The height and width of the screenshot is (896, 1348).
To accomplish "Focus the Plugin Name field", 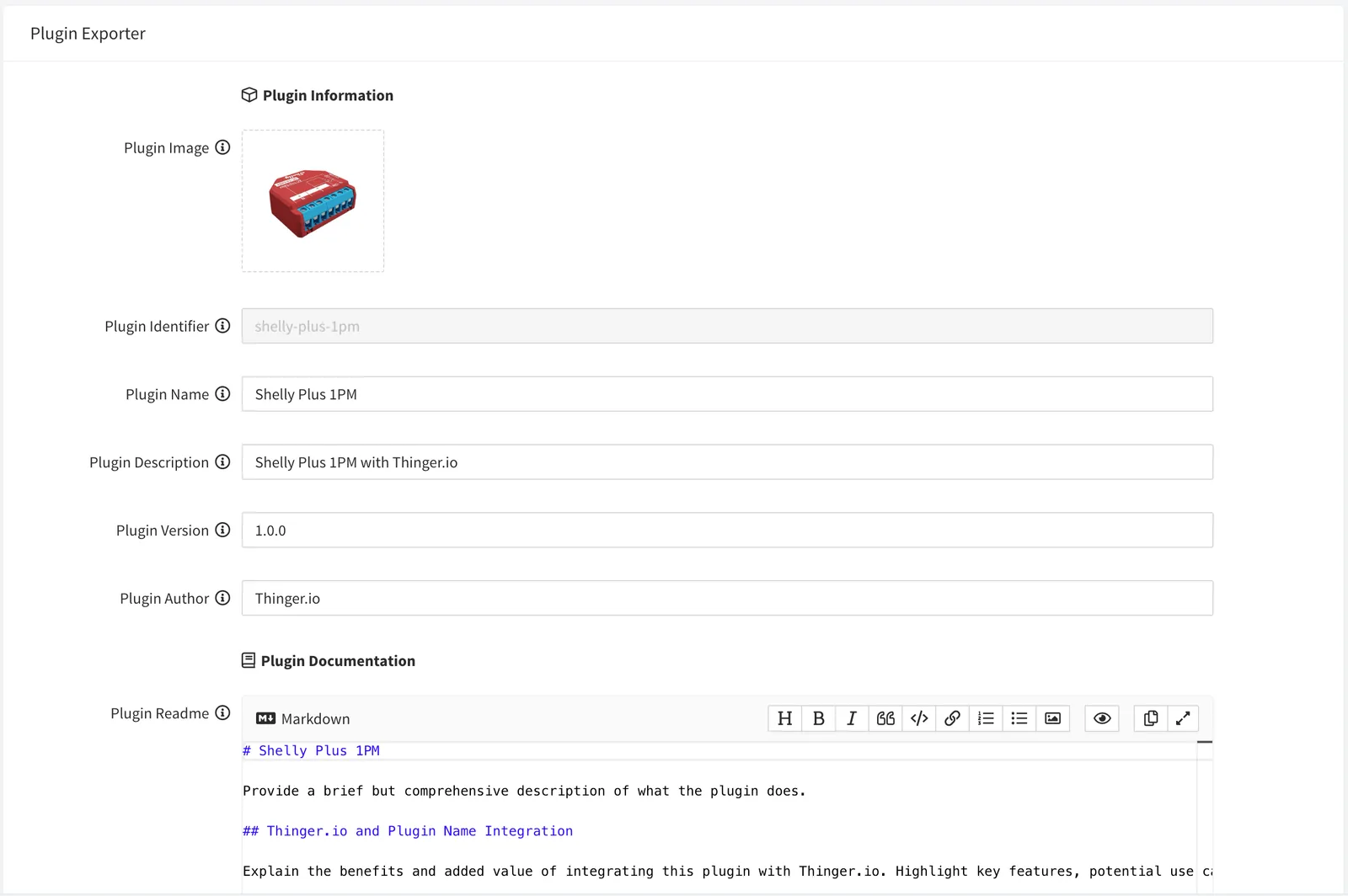I will [727, 394].
